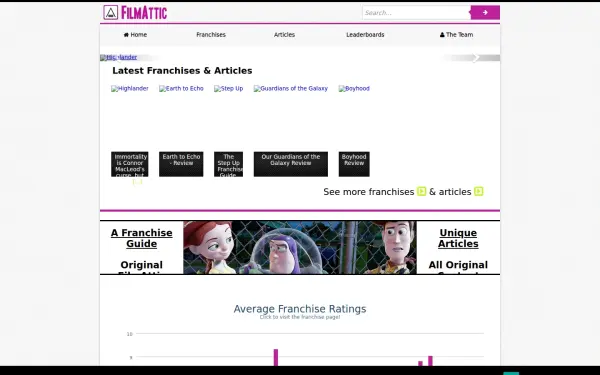Viewport: 600px width, 375px height.
Task: Click 'Average Franchise Ratings' chart title
Action: pos(300,309)
